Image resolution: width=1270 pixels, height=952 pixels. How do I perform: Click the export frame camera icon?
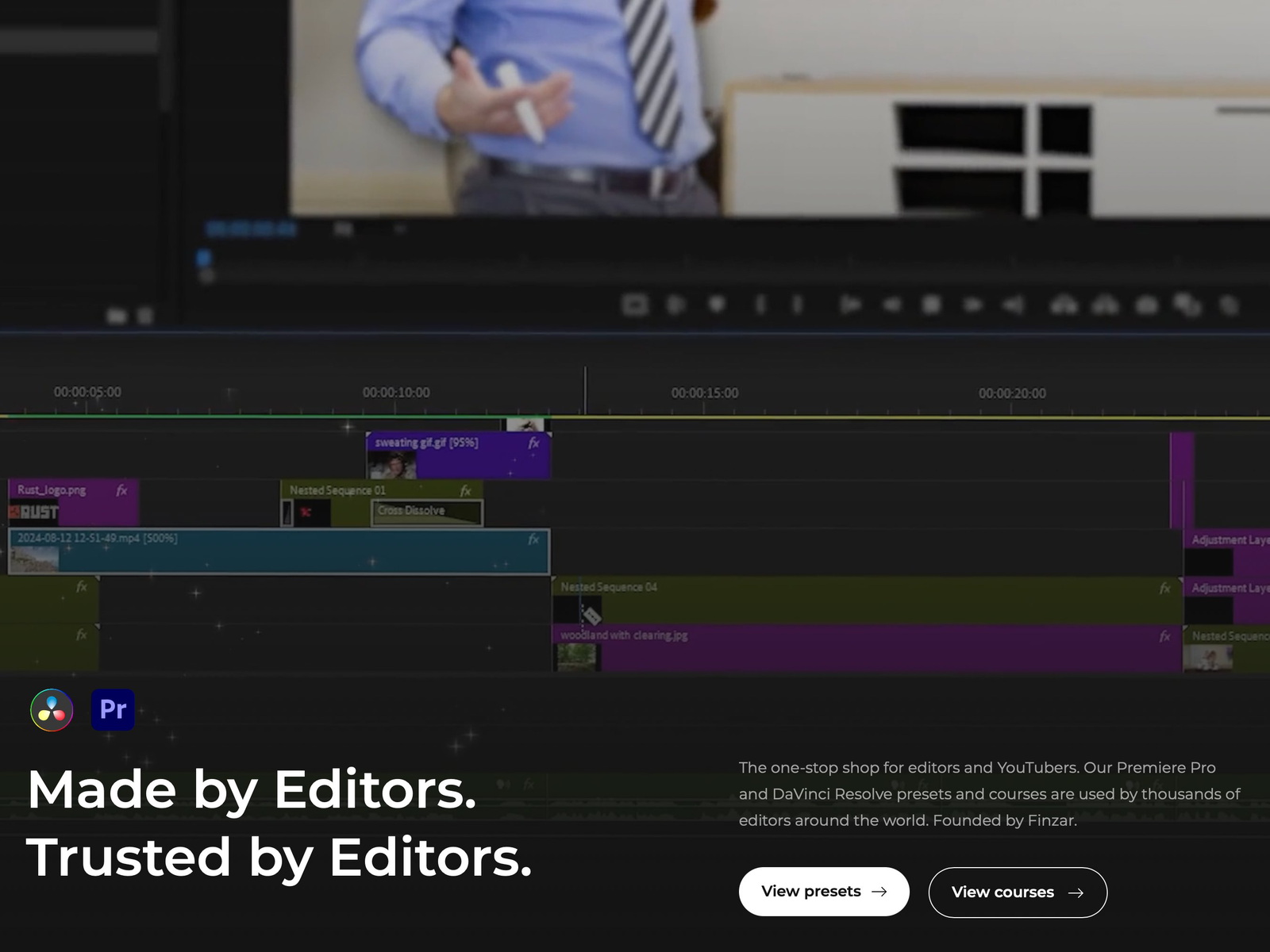tap(1146, 305)
